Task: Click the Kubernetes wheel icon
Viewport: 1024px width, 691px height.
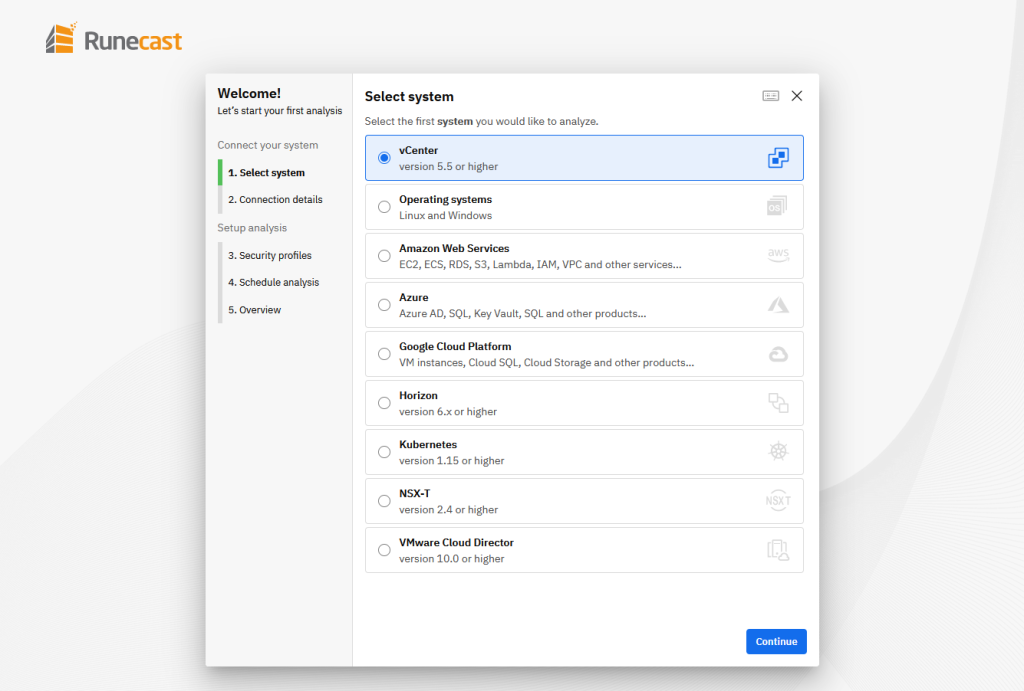Action: point(778,451)
